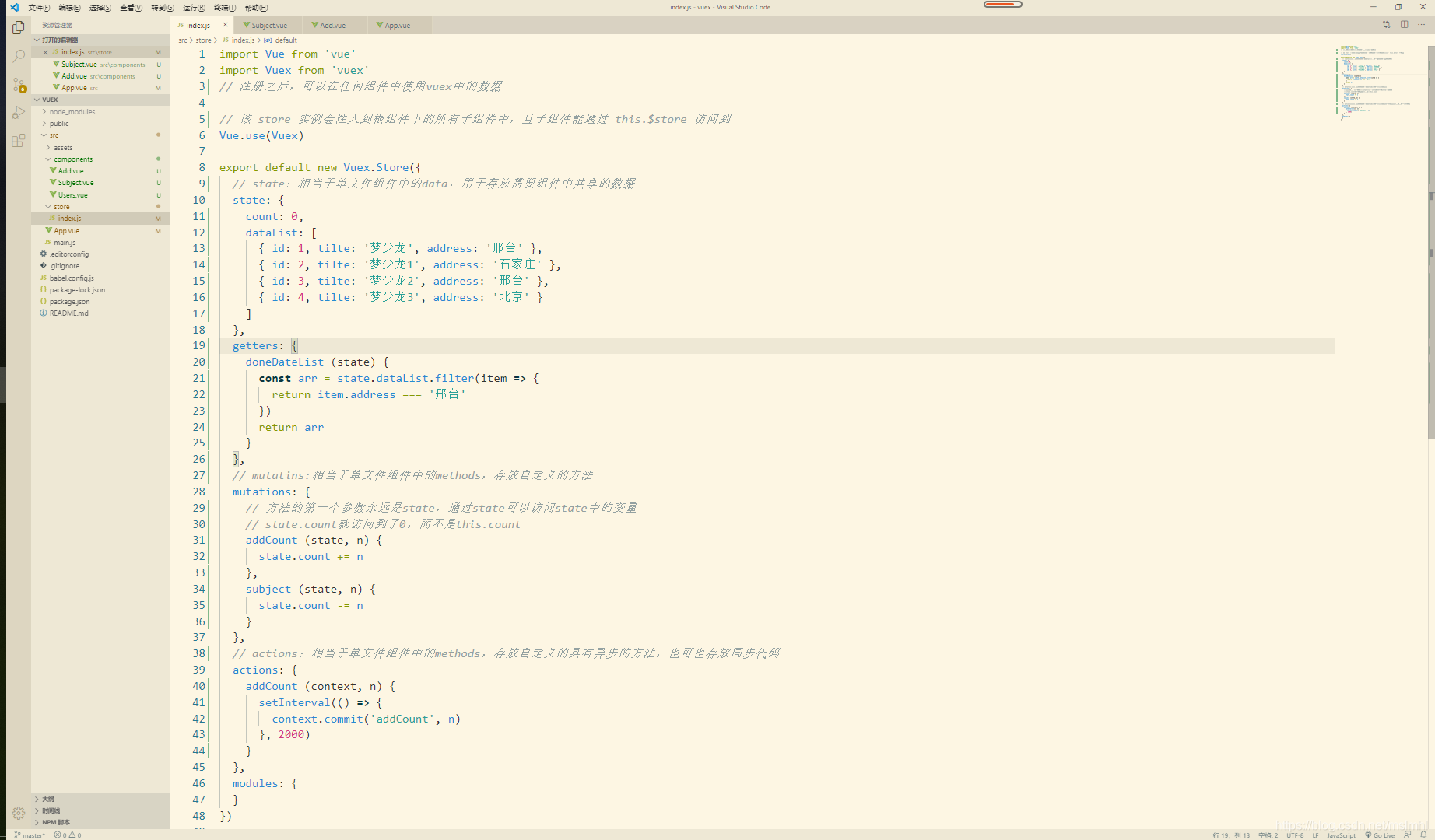Image resolution: width=1435 pixels, height=840 pixels.
Task: Open the View menu (查看)
Action: coord(131,7)
